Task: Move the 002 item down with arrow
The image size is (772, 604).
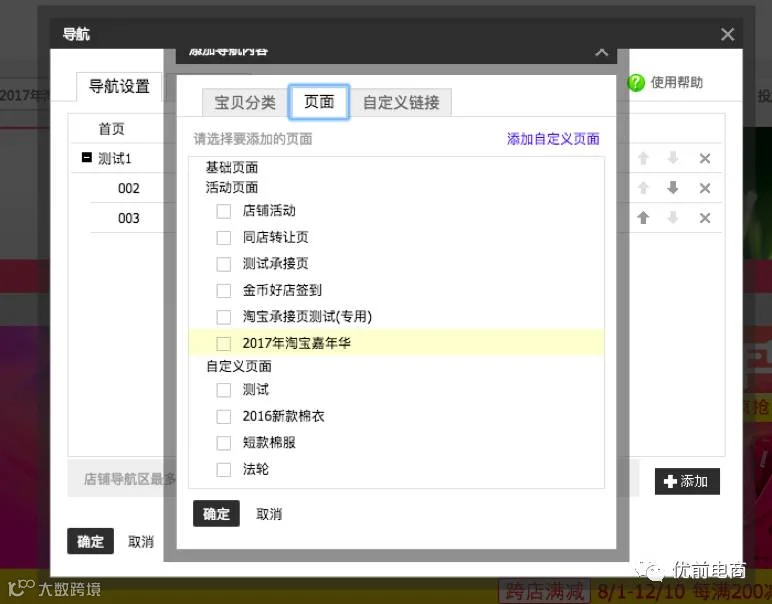Action: click(x=673, y=188)
